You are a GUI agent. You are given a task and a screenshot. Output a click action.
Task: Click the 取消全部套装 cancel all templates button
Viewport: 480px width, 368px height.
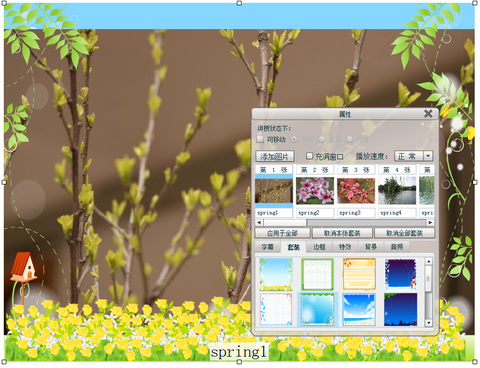tap(404, 233)
